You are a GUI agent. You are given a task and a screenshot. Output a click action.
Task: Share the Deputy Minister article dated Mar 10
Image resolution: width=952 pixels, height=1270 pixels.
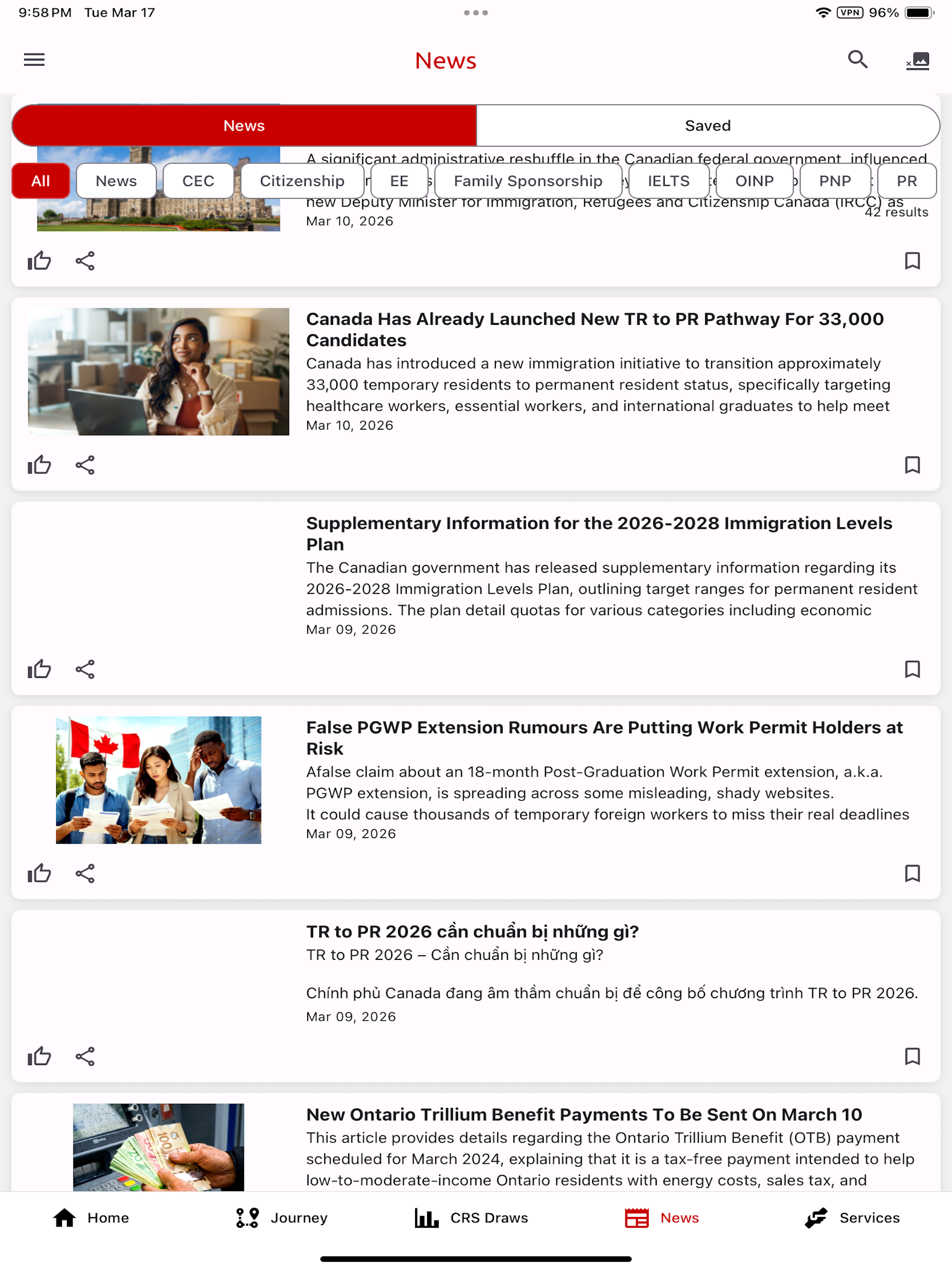pyautogui.click(x=85, y=261)
